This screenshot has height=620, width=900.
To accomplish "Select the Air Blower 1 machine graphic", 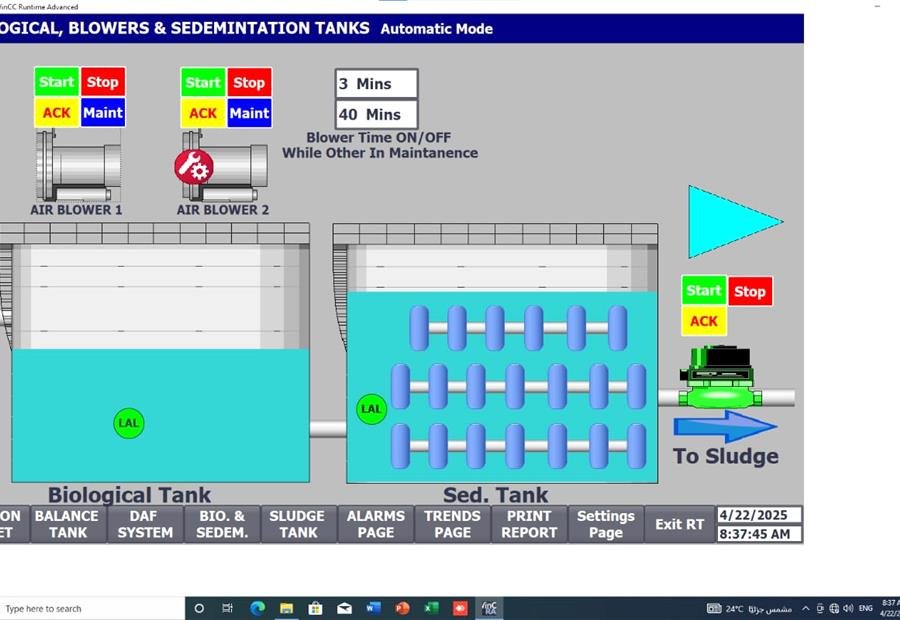I will tap(78, 165).
